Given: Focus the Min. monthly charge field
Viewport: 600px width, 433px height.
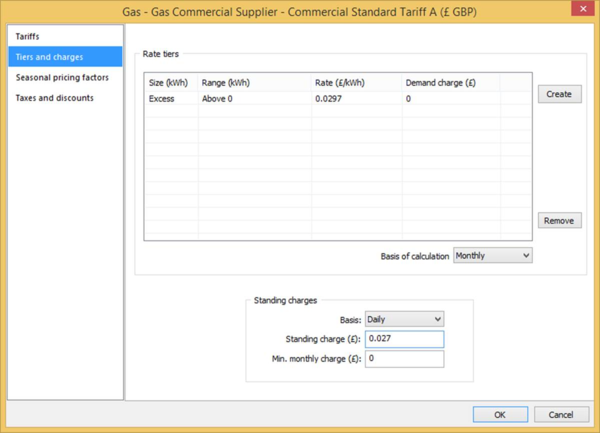Looking at the screenshot, I should pos(404,358).
